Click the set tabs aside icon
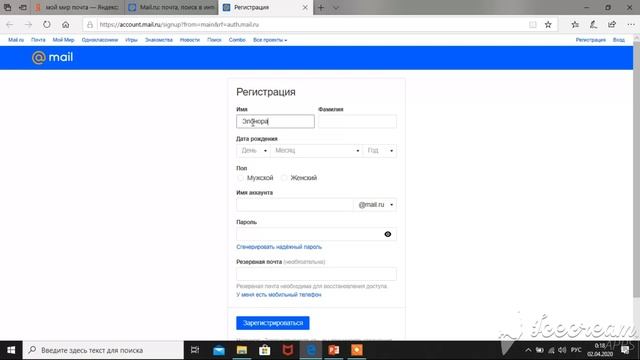Screen dimensions: 640x360 click(23, 7)
